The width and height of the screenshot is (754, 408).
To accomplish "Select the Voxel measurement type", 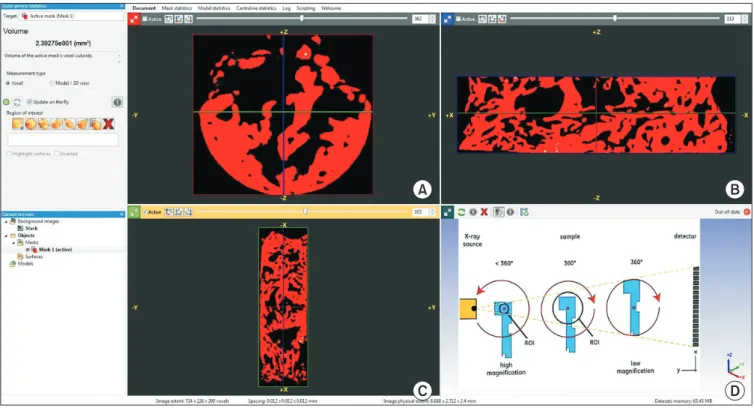I will 8,83.
